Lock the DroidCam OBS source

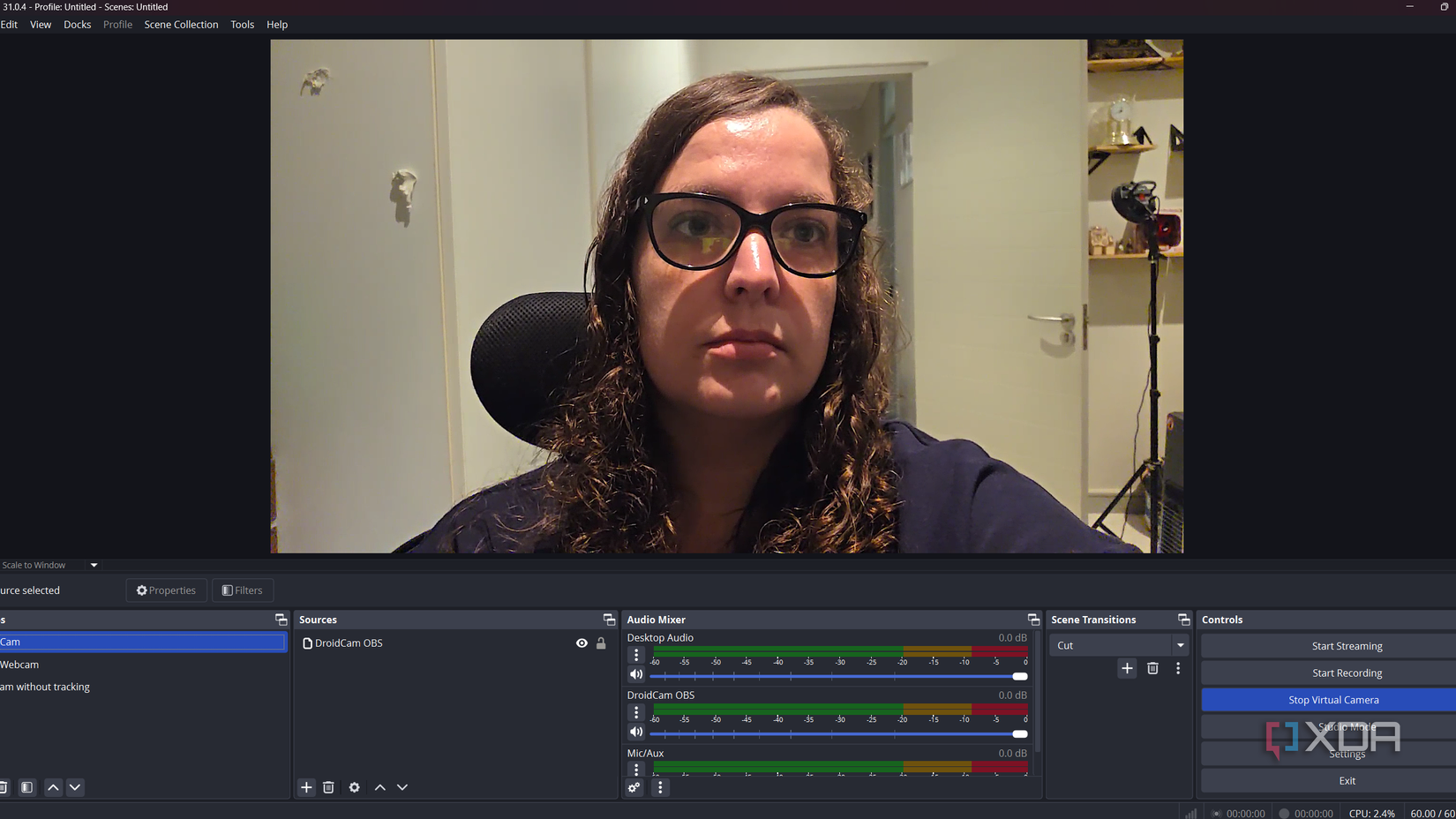click(601, 642)
